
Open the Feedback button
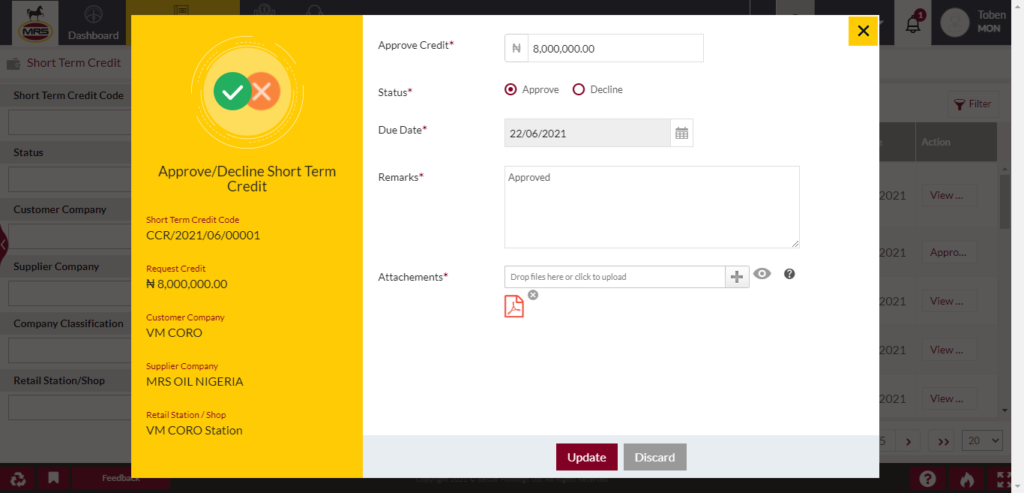(121, 479)
